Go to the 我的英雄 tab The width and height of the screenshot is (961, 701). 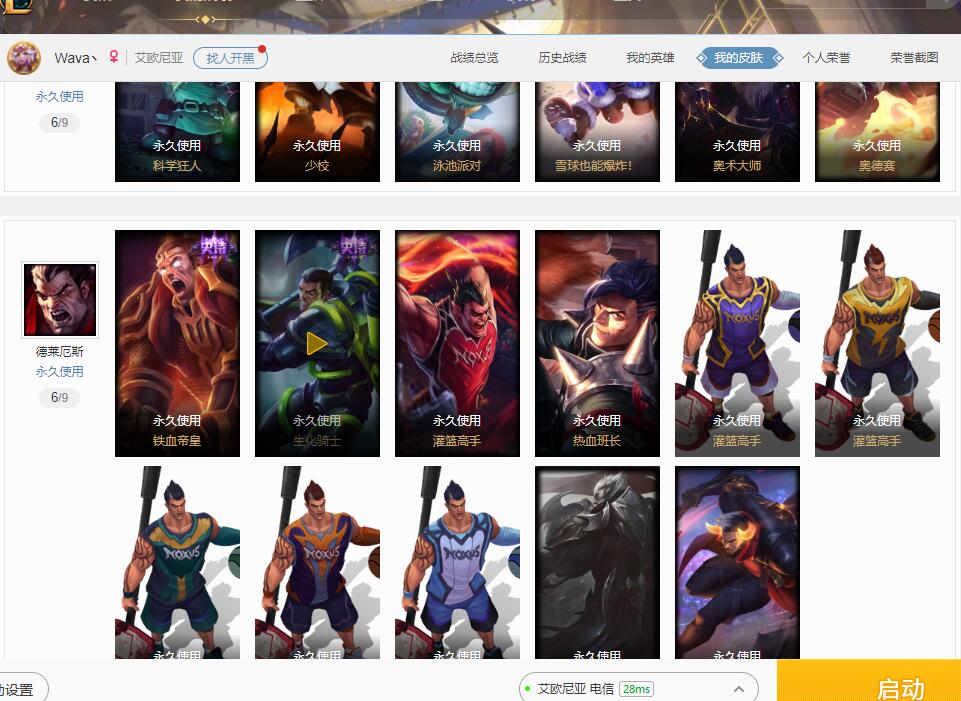pos(650,58)
